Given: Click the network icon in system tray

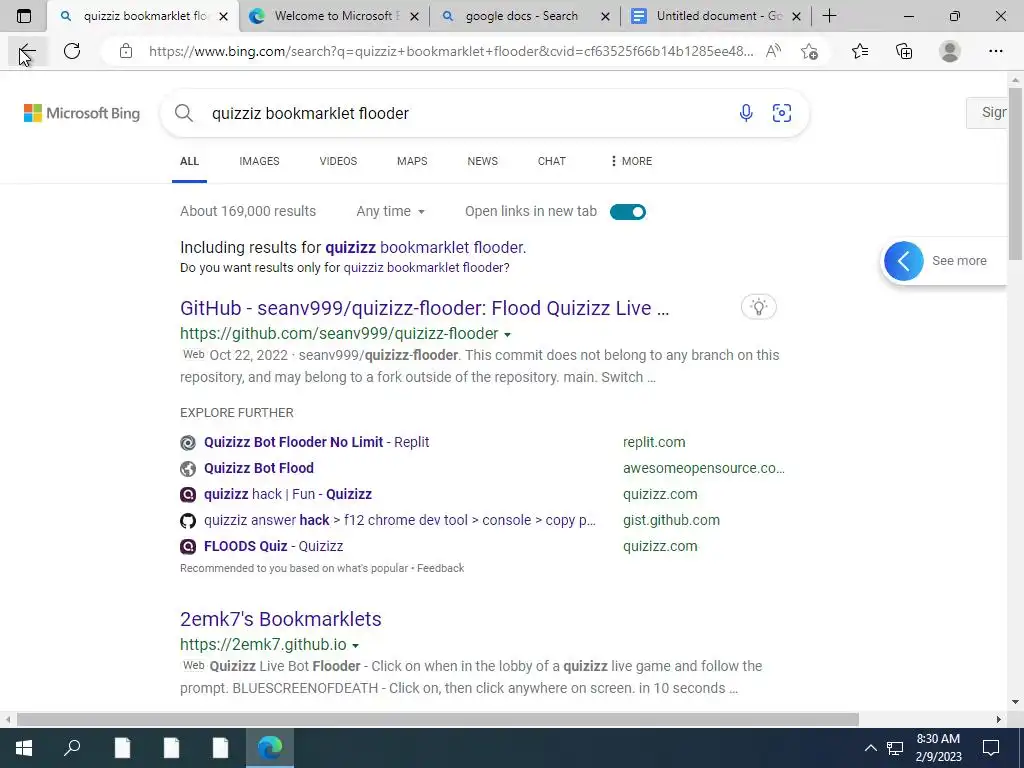Looking at the screenshot, I should (895, 748).
